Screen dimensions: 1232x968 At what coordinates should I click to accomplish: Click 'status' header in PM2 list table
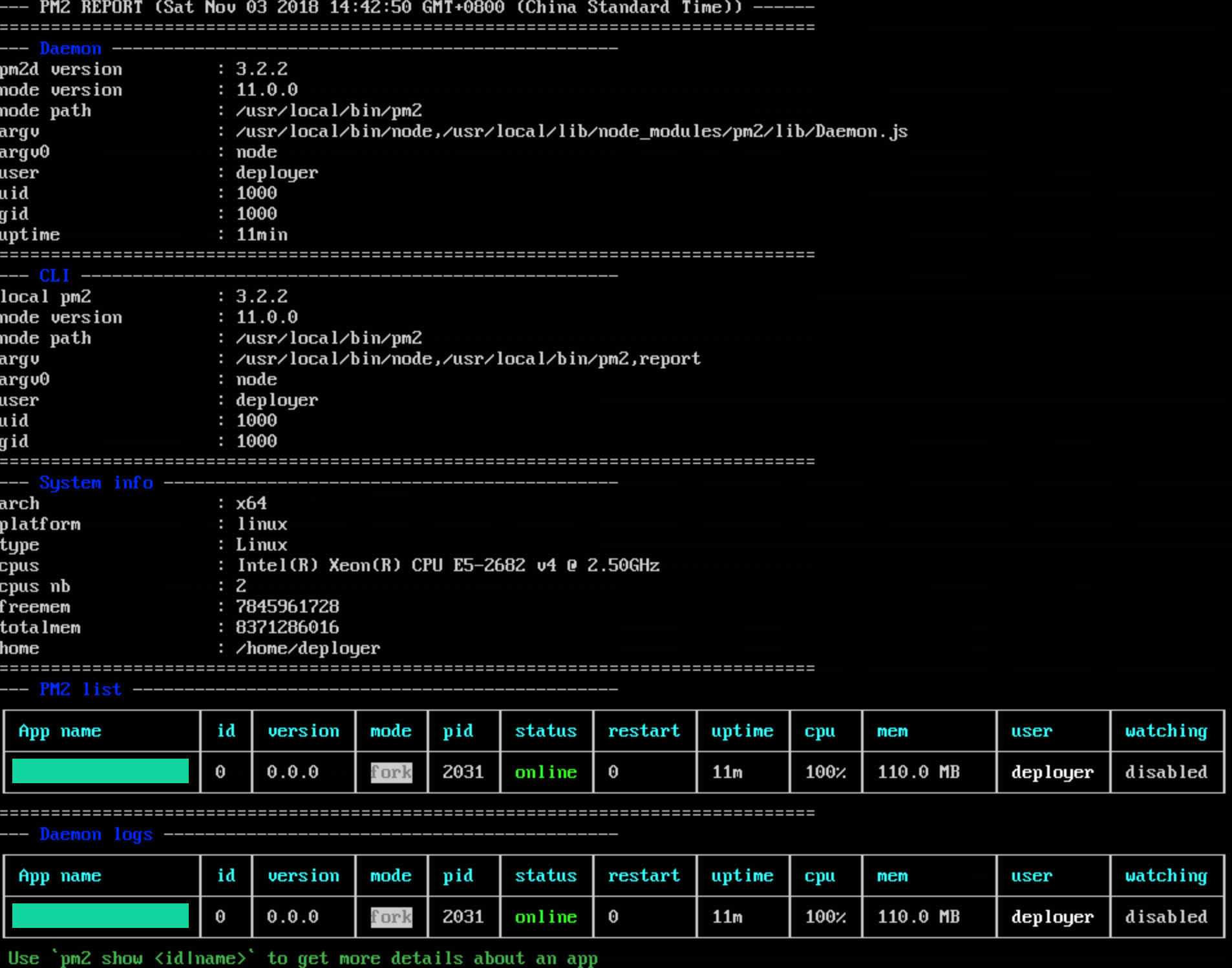pos(546,731)
